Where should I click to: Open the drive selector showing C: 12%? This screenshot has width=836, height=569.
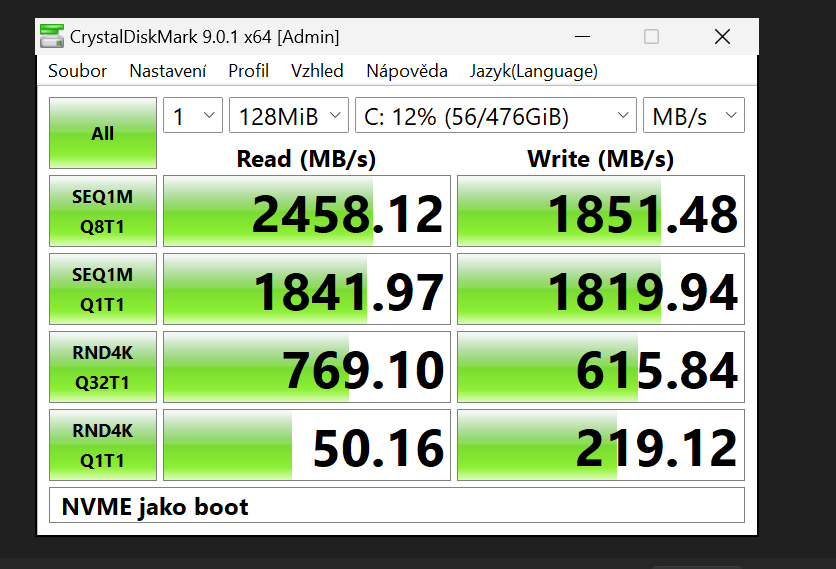pos(495,116)
